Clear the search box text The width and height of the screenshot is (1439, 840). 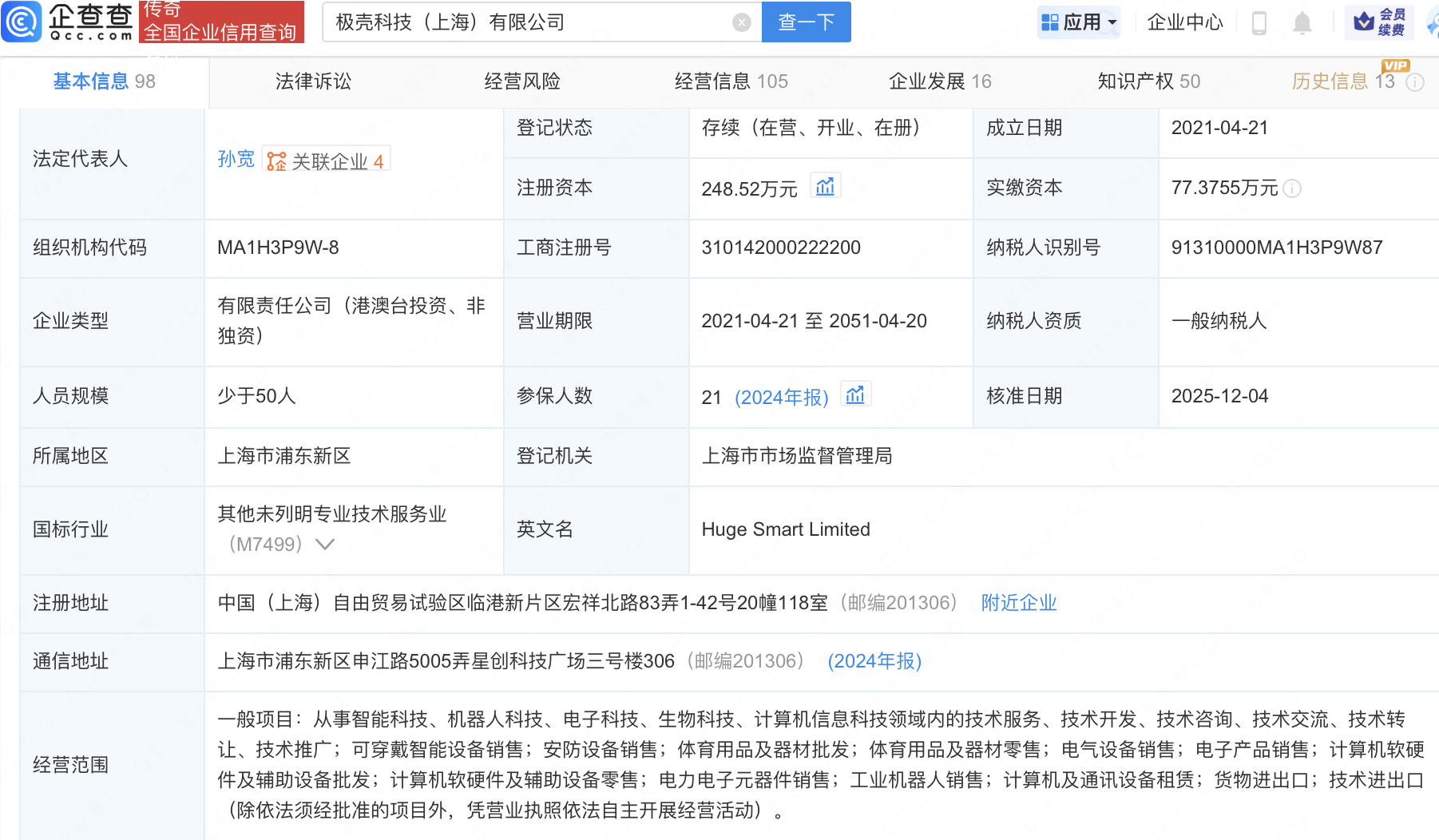(741, 22)
